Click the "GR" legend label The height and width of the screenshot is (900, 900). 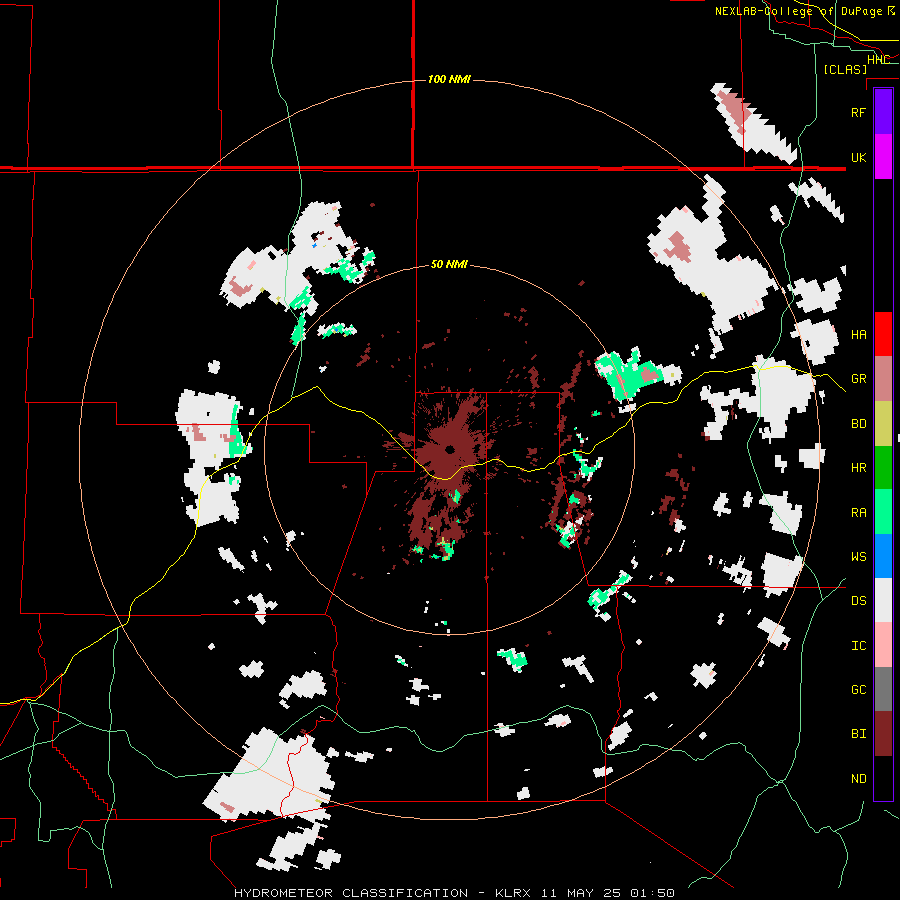pyautogui.click(x=858, y=379)
